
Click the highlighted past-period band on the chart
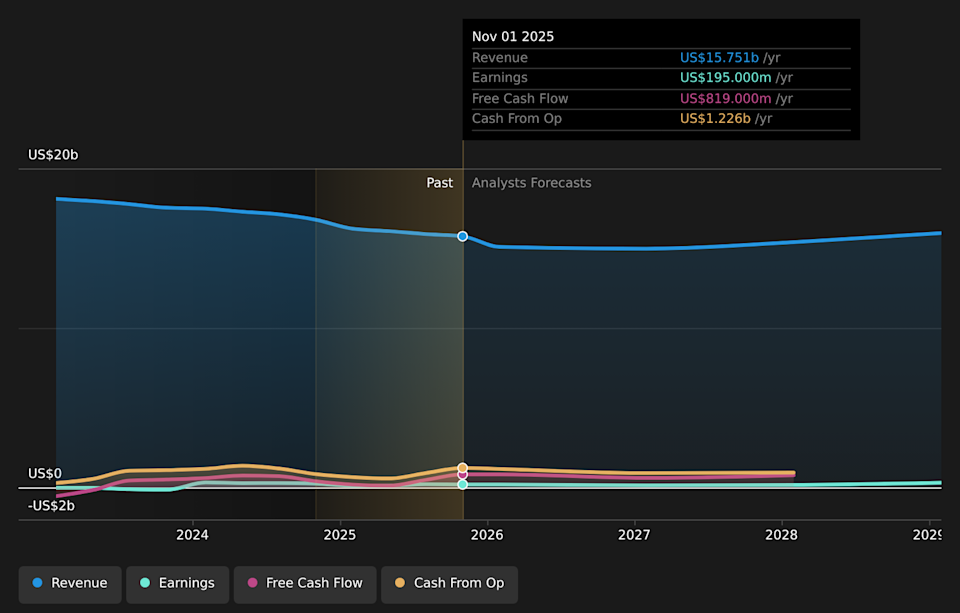coord(390,340)
